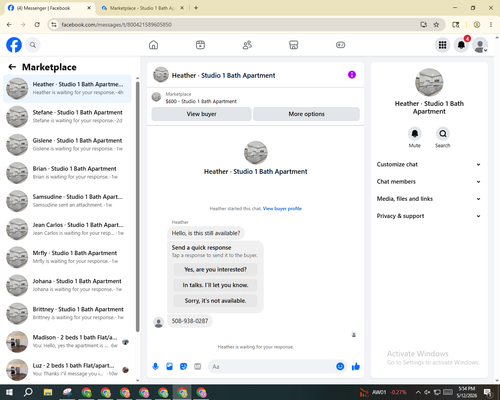This screenshot has width=500, height=400.
Task: Send a thumbs-up like
Action: tap(356, 366)
